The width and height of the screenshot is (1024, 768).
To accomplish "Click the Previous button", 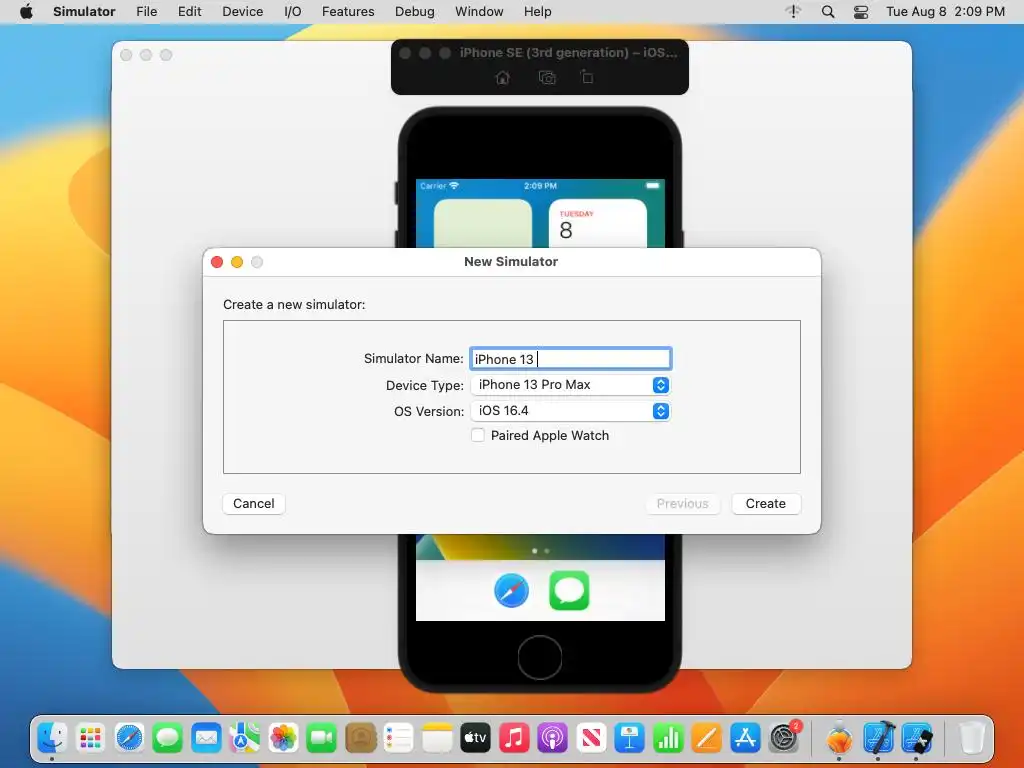I will coord(682,504).
